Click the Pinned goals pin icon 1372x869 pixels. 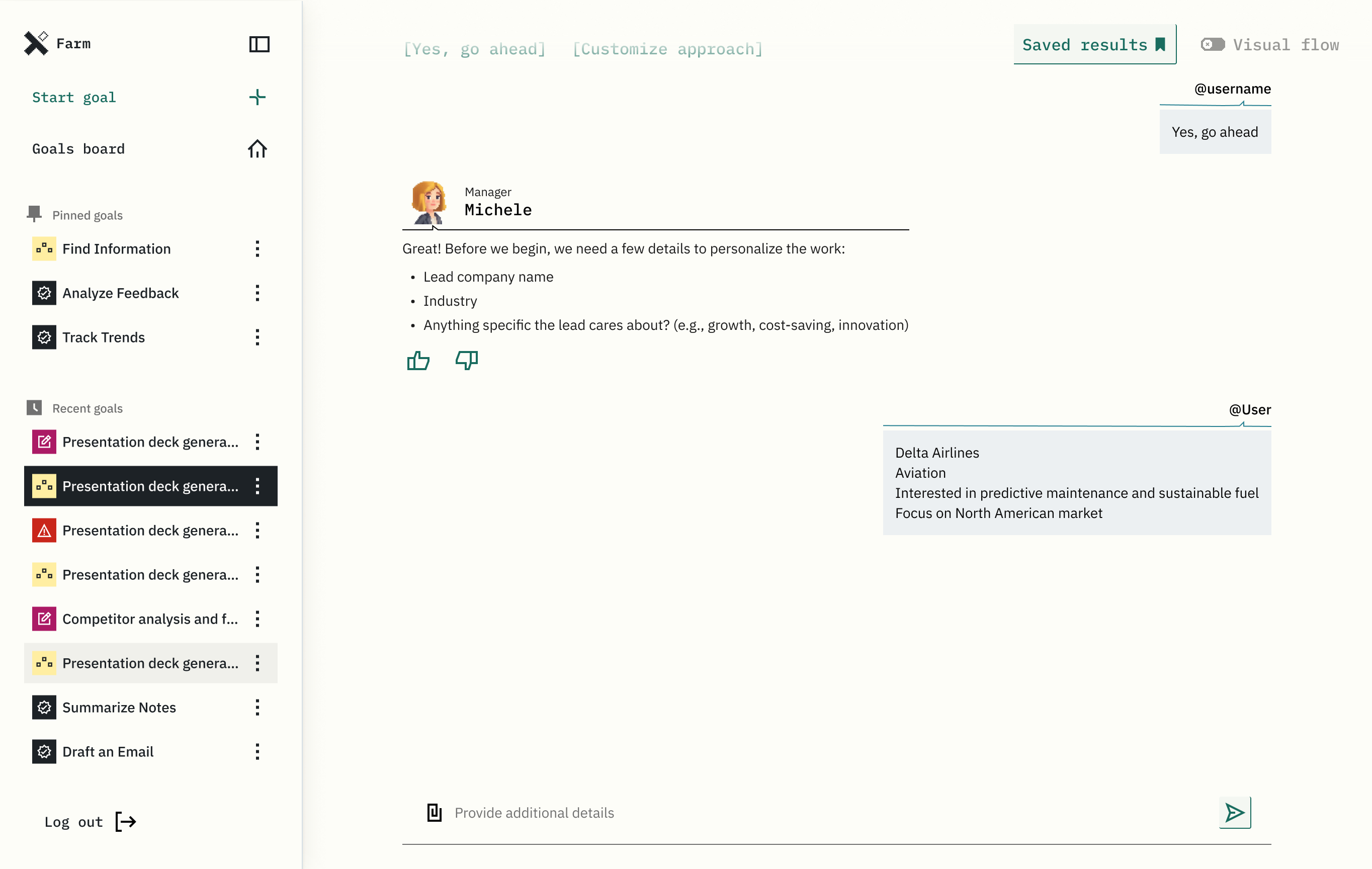[34, 214]
